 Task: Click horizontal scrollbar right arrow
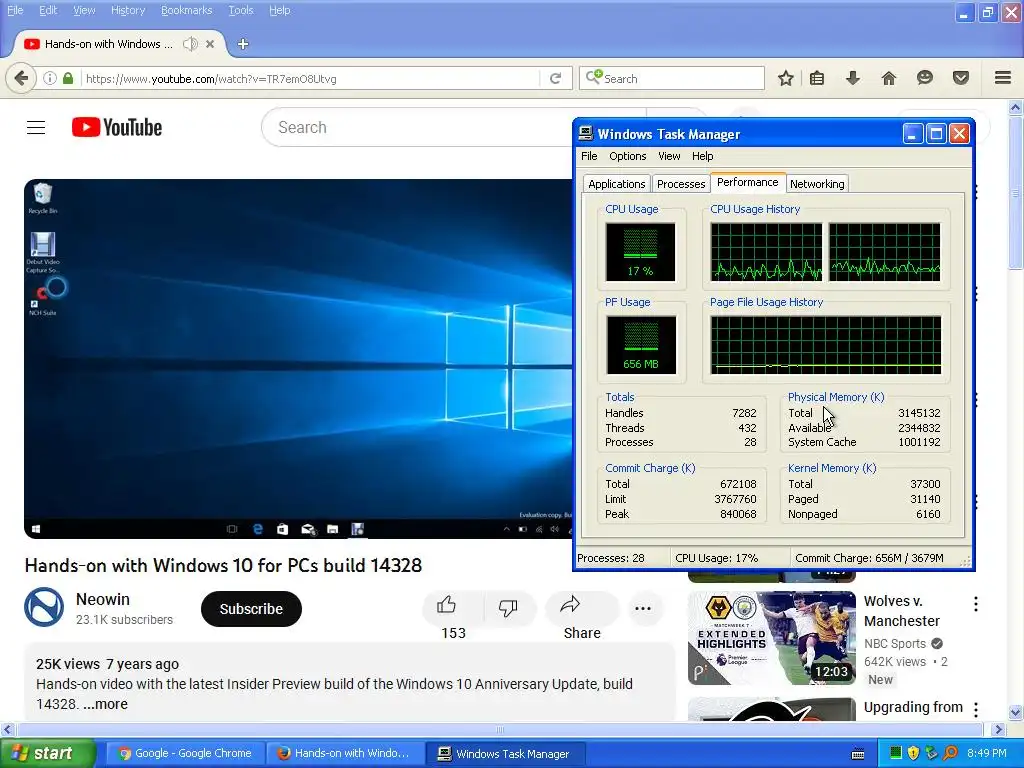pos(998,729)
